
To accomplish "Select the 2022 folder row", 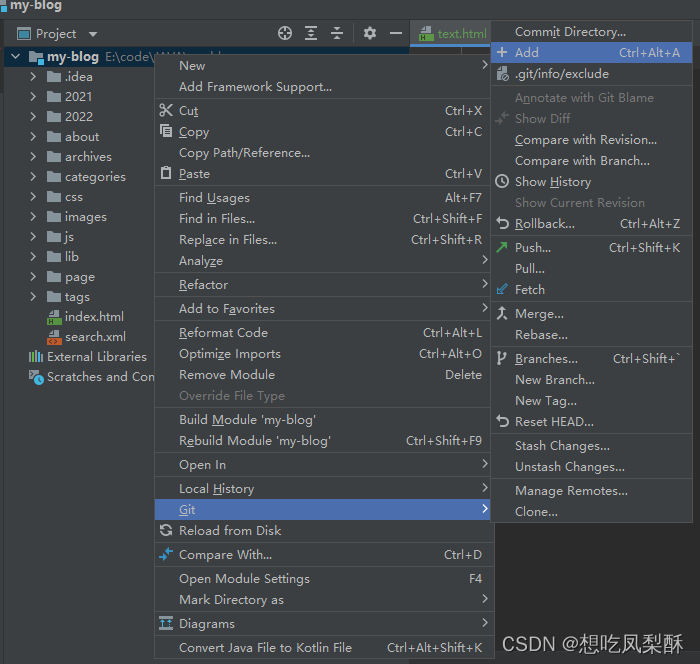I will coord(79,117).
